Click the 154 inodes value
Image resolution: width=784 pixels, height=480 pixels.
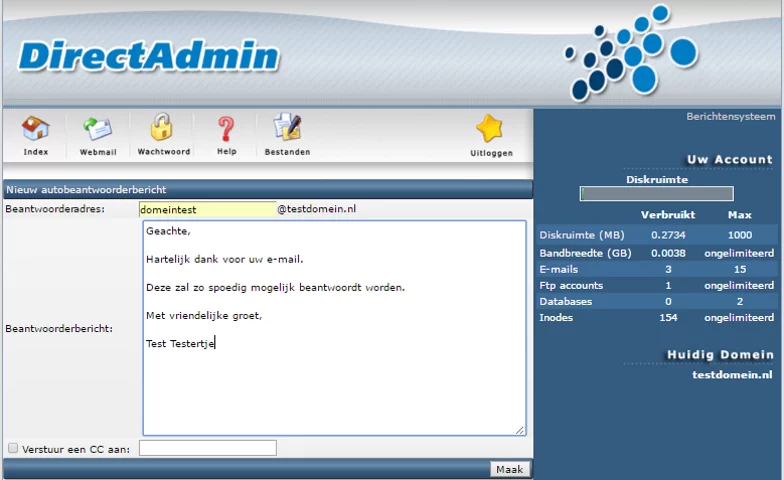pyautogui.click(x=668, y=318)
